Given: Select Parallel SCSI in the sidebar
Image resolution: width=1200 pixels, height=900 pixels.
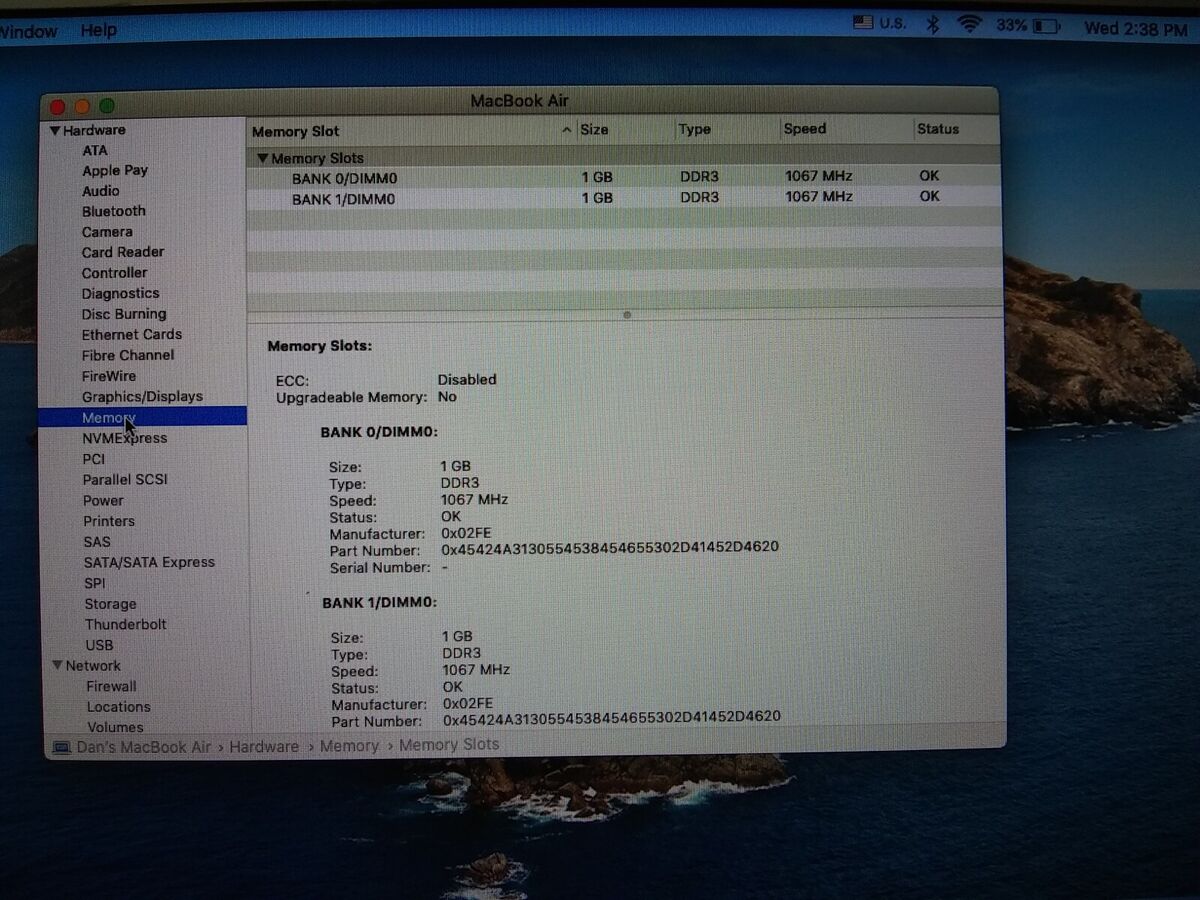Looking at the screenshot, I should coord(125,480).
